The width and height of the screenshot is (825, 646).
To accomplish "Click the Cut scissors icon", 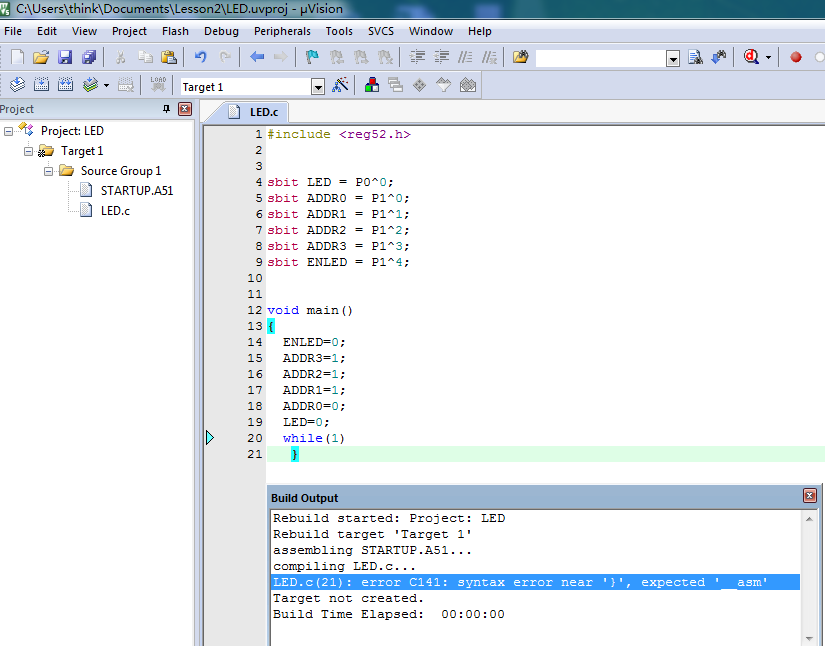I will [120, 57].
